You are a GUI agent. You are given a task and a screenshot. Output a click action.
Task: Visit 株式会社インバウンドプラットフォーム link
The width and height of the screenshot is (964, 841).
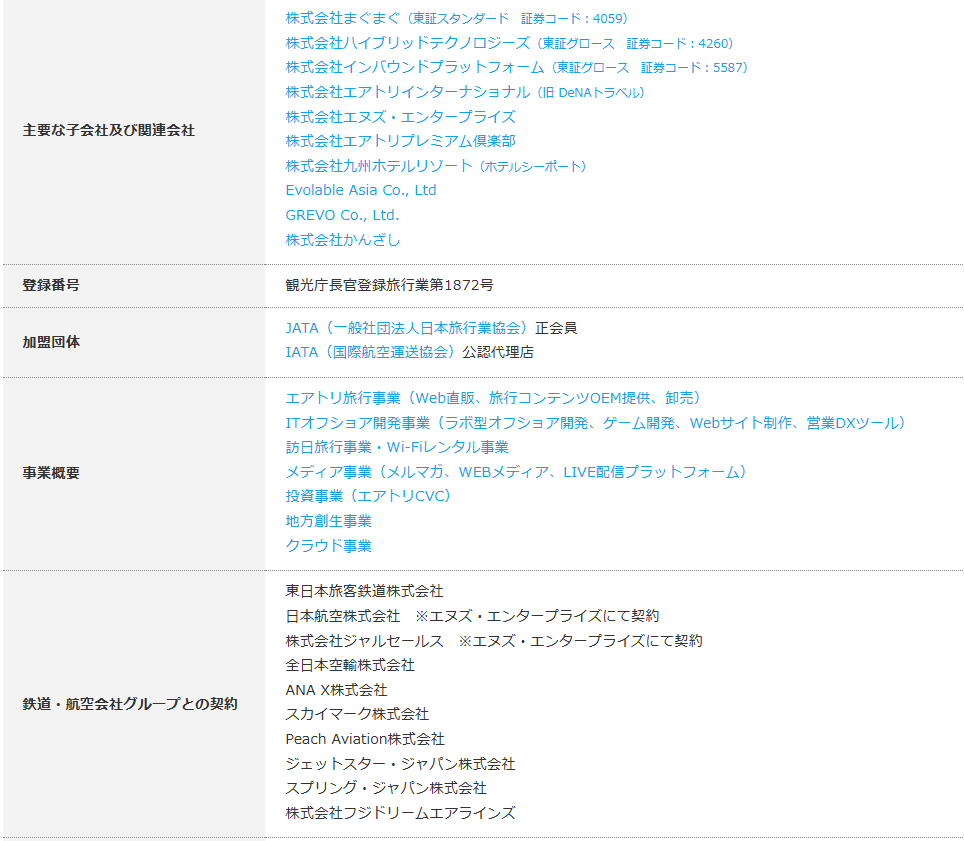517,68
